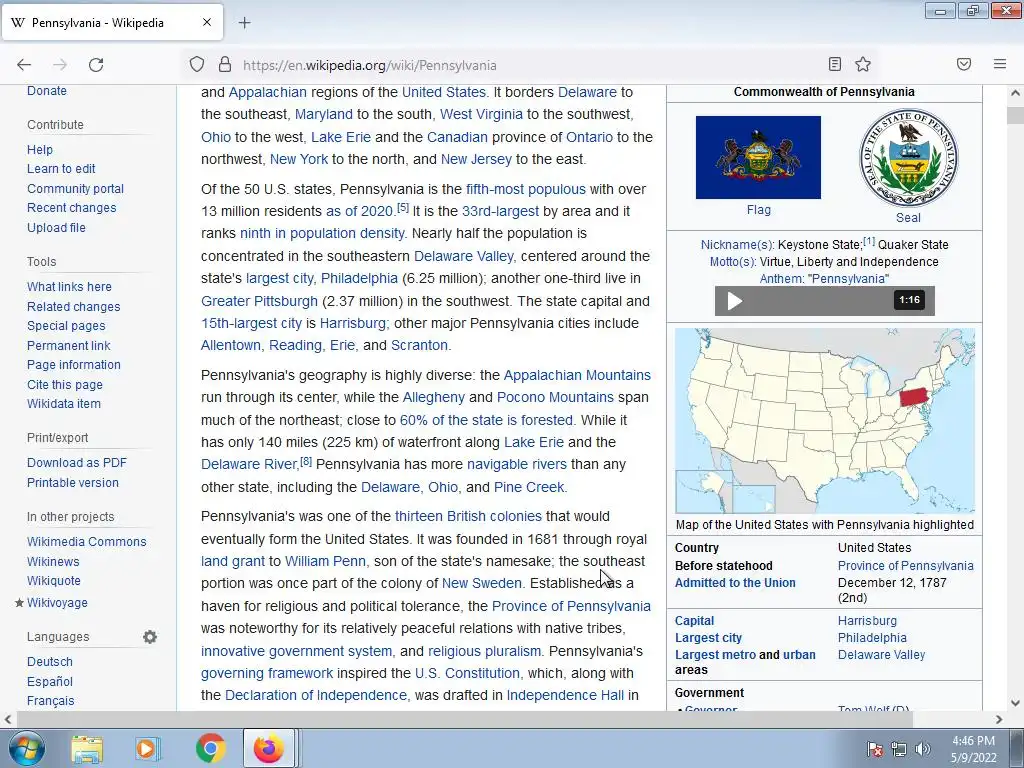The width and height of the screenshot is (1024, 768).
Task: Open network icon in system tray
Action: click(x=899, y=749)
